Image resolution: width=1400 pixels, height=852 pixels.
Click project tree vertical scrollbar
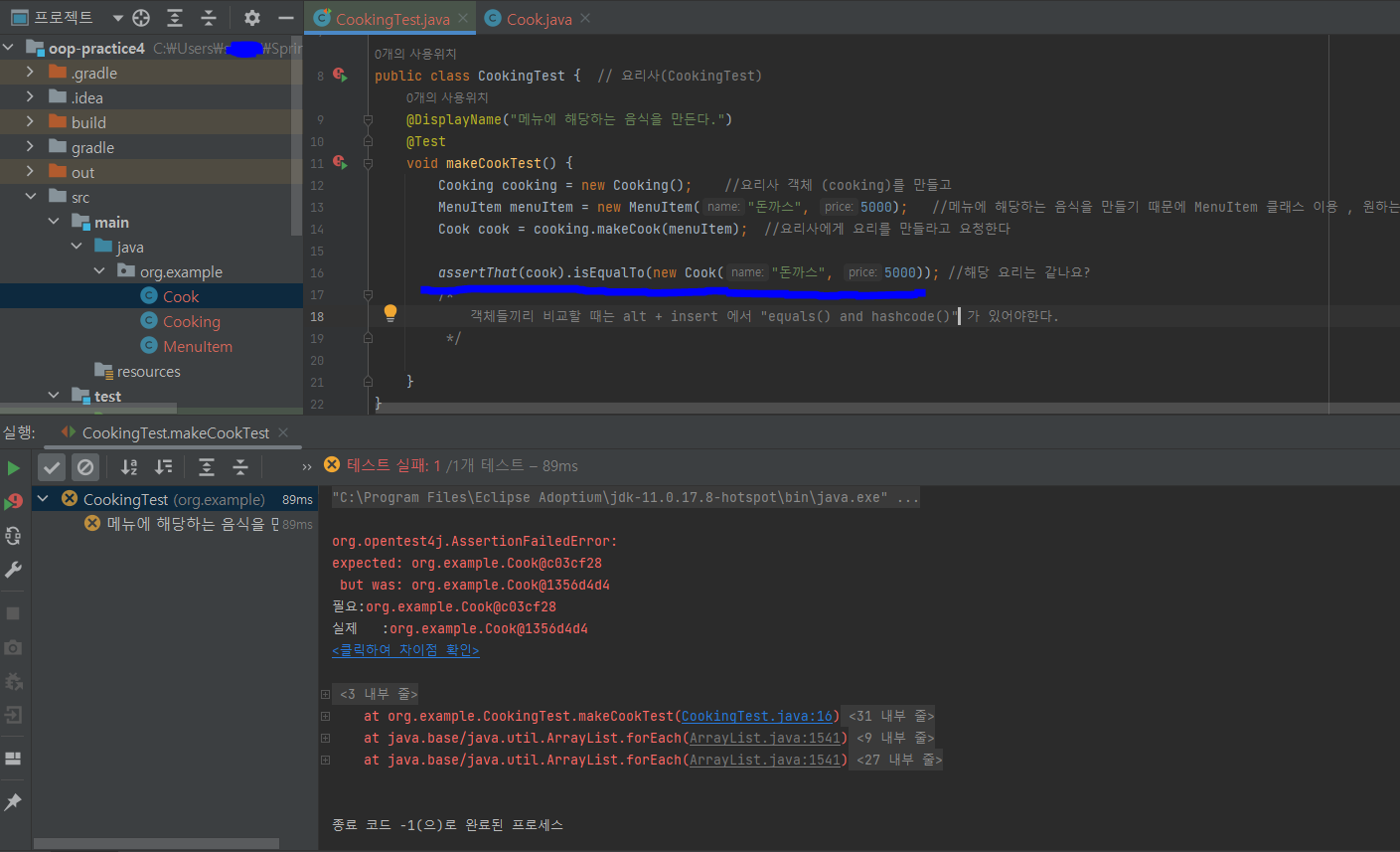297,134
